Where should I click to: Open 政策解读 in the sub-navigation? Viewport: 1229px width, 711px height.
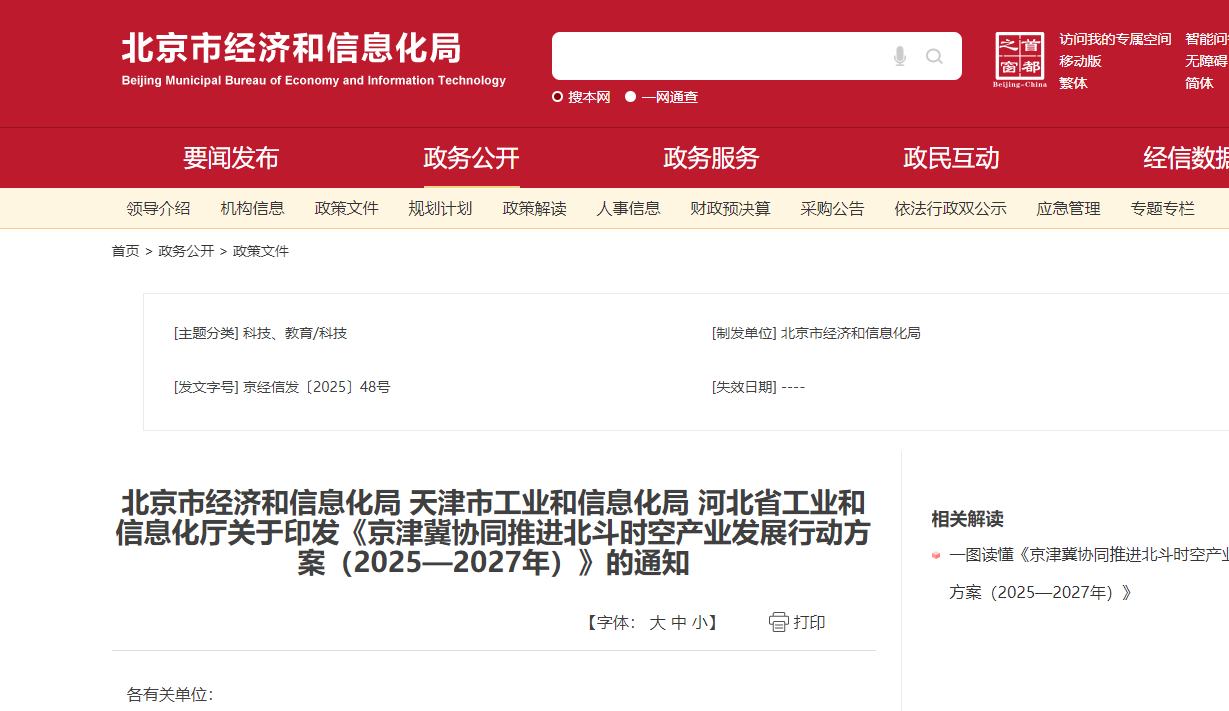coord(534,208)
